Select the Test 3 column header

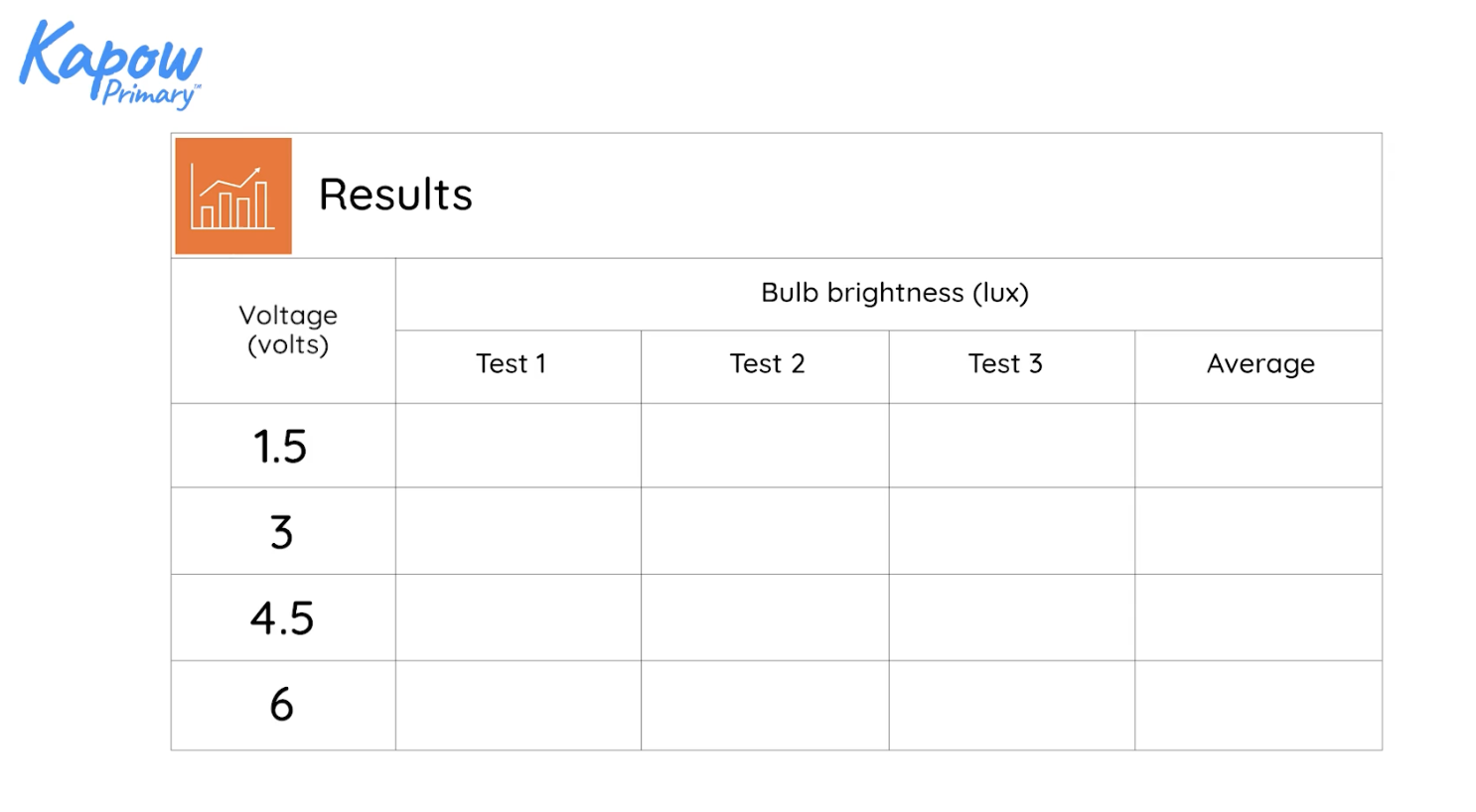point(1005,364)
